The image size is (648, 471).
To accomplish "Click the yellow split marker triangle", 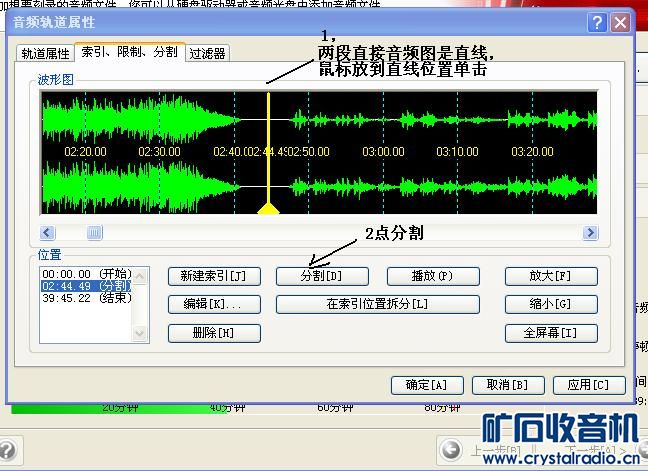I will (268, 208).
